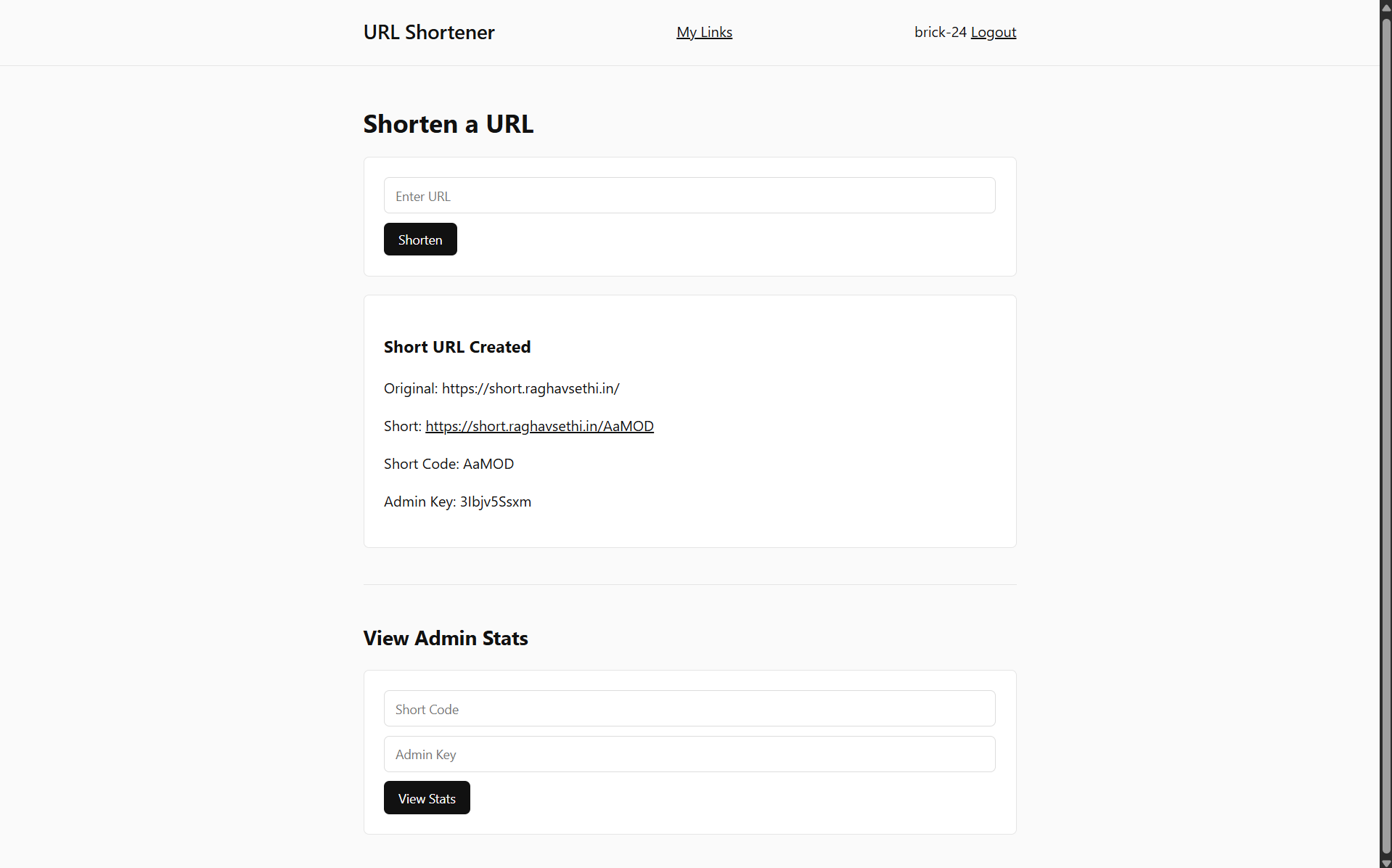Click the Short URL Created heading
1392x868 pixels.
point(457,347)
